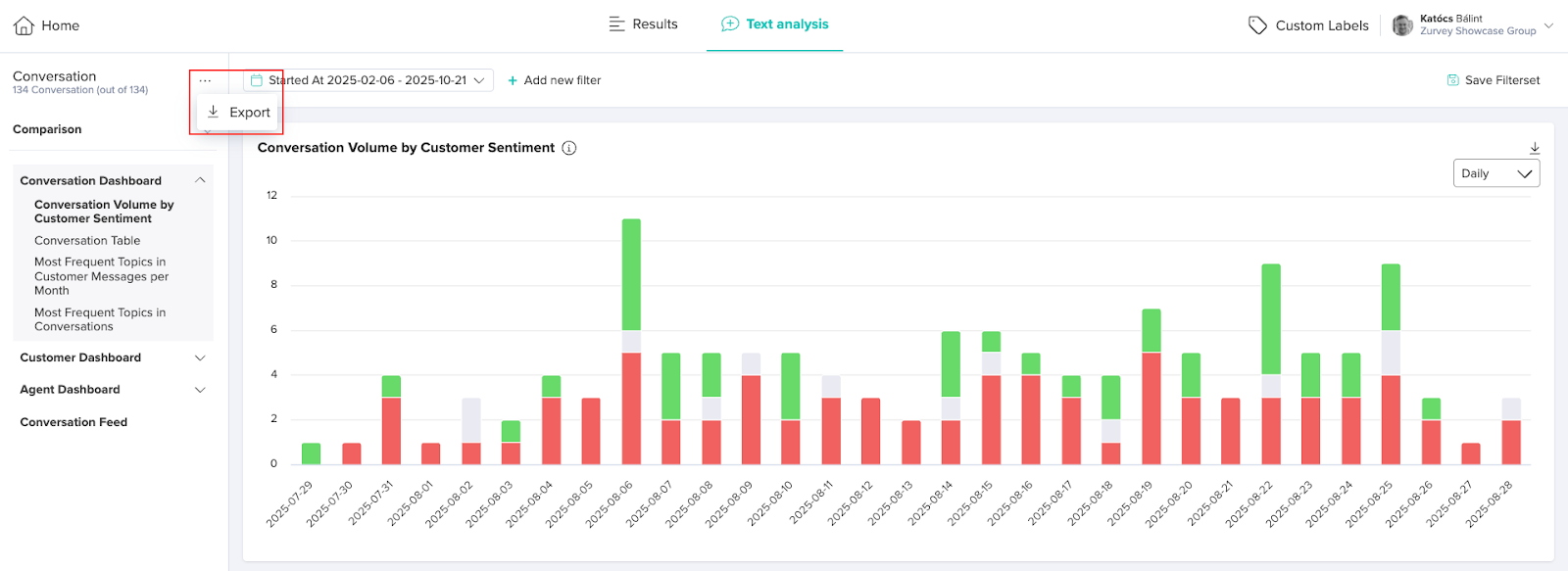The width and height of the screenshot is (1568, 571).
Task: Expand the Customer Dashboard section
Action: click(200, 358)
